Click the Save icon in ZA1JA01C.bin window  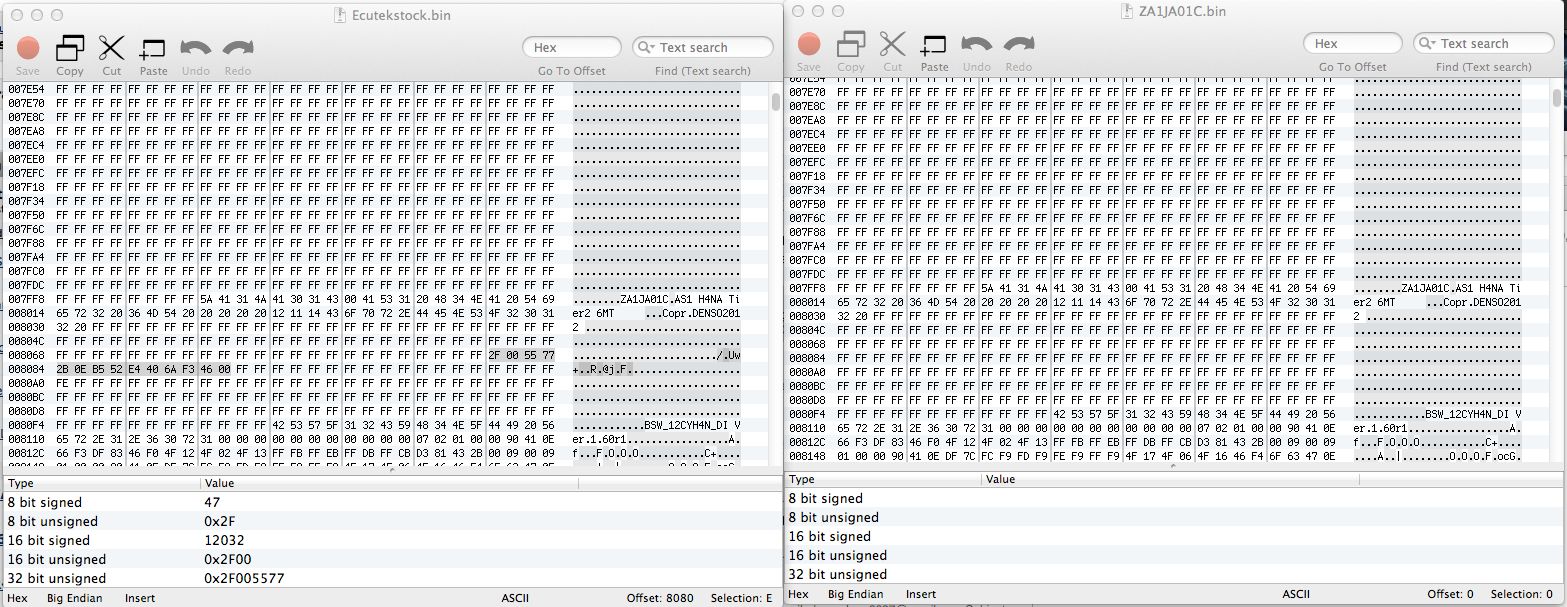tap(809, 45)
